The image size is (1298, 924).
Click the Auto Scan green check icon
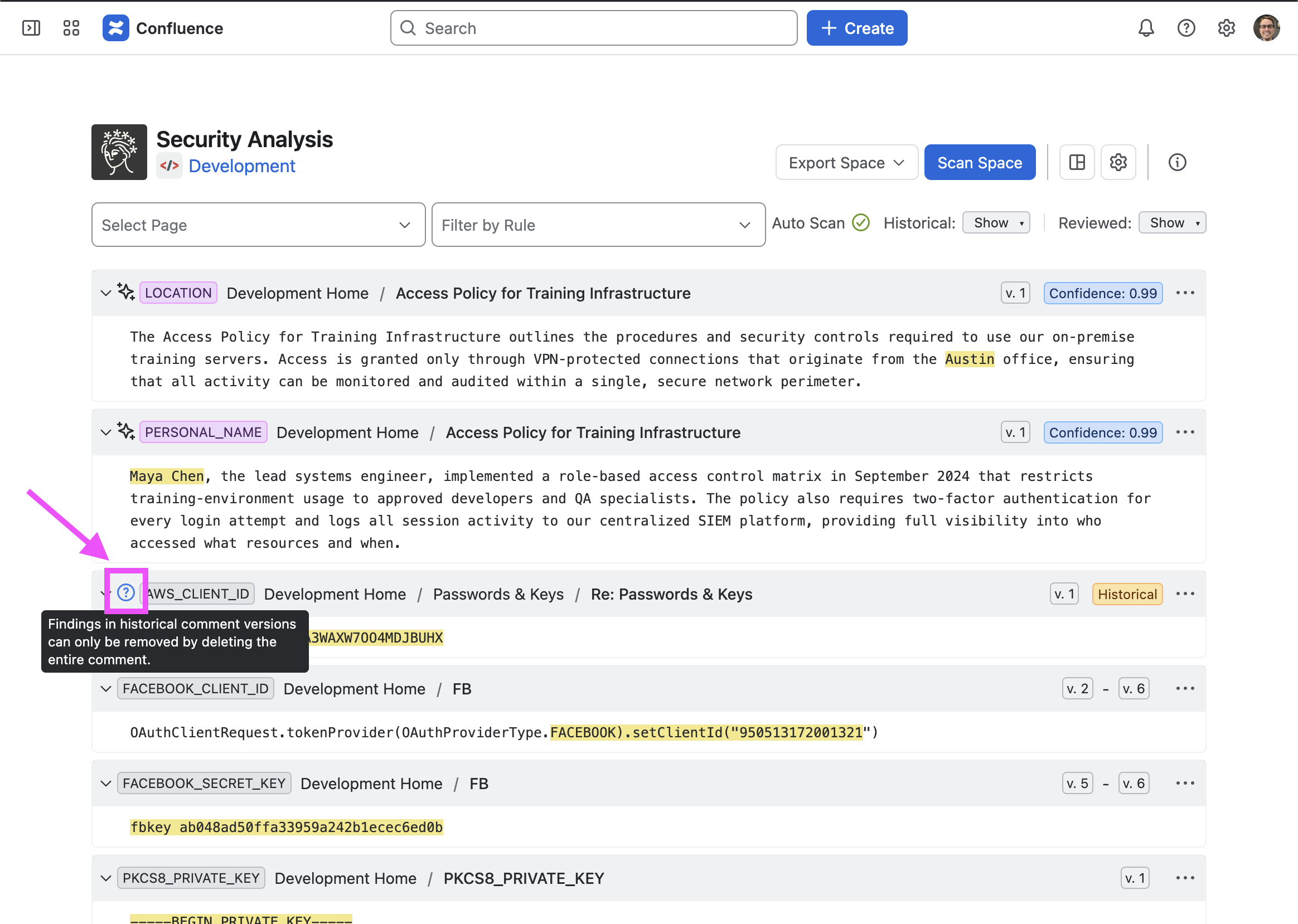(861, 223)
